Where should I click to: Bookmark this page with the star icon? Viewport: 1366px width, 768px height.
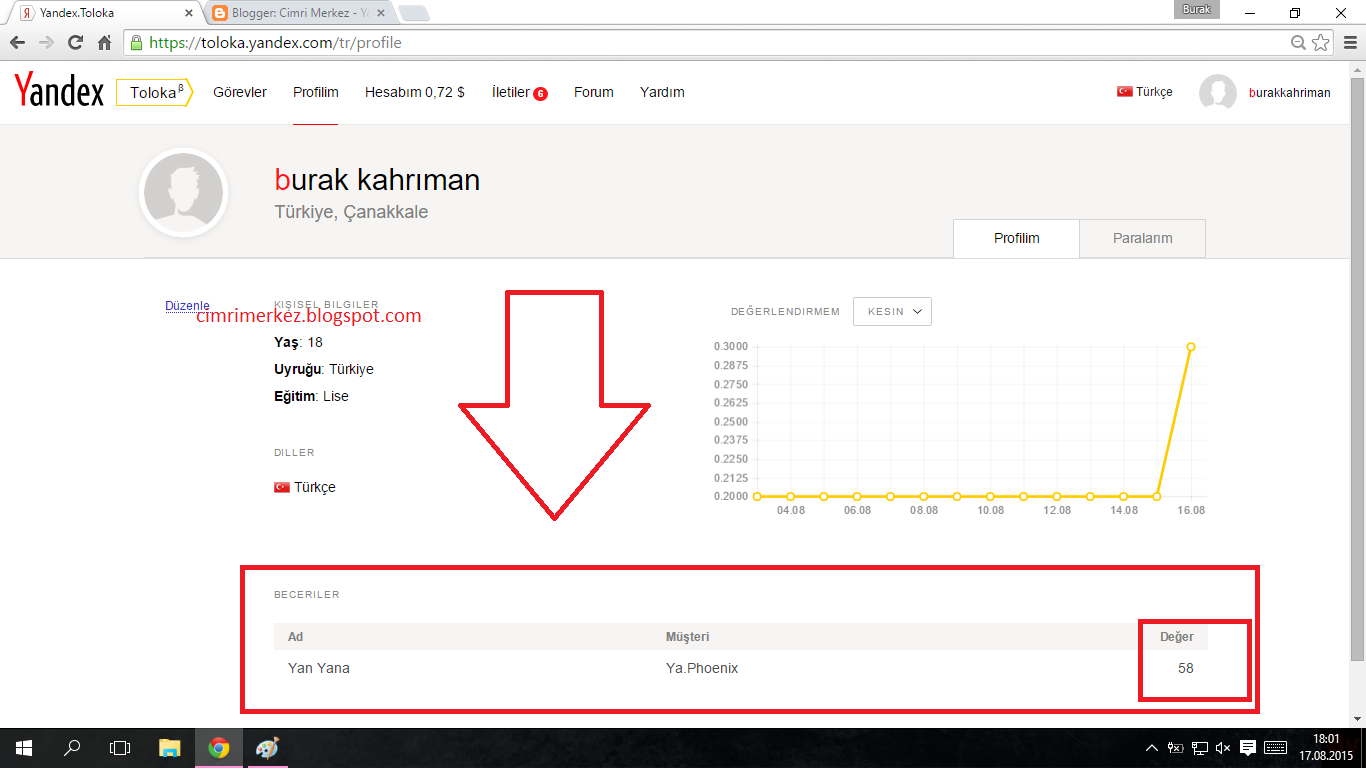(1321, 43)
